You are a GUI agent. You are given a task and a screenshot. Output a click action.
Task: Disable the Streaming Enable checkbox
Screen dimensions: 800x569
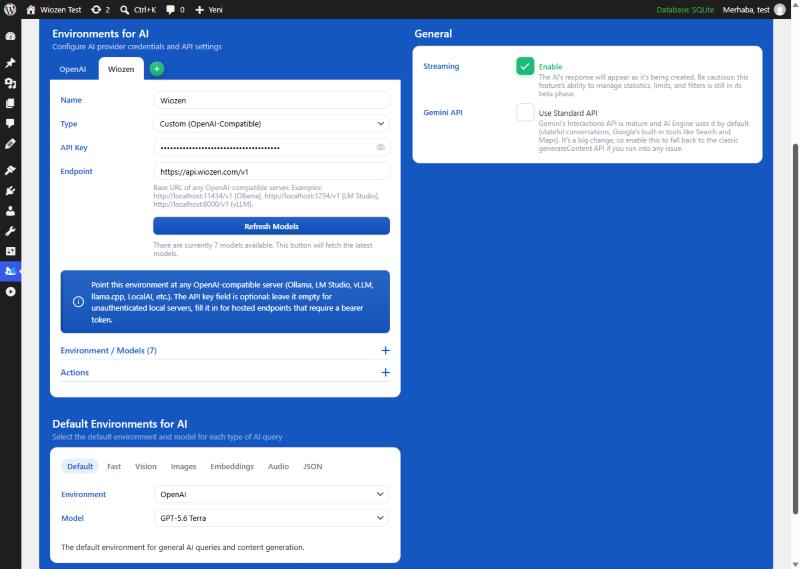pos(524,66)
